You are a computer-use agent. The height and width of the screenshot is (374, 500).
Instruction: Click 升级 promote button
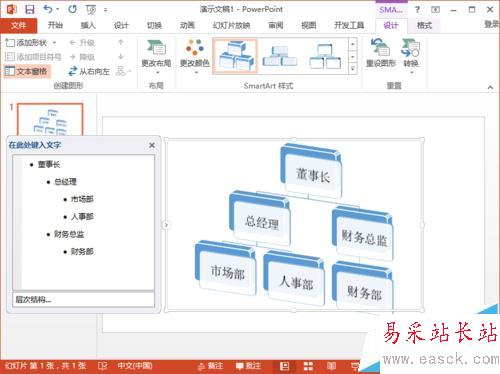pos(82,43)
